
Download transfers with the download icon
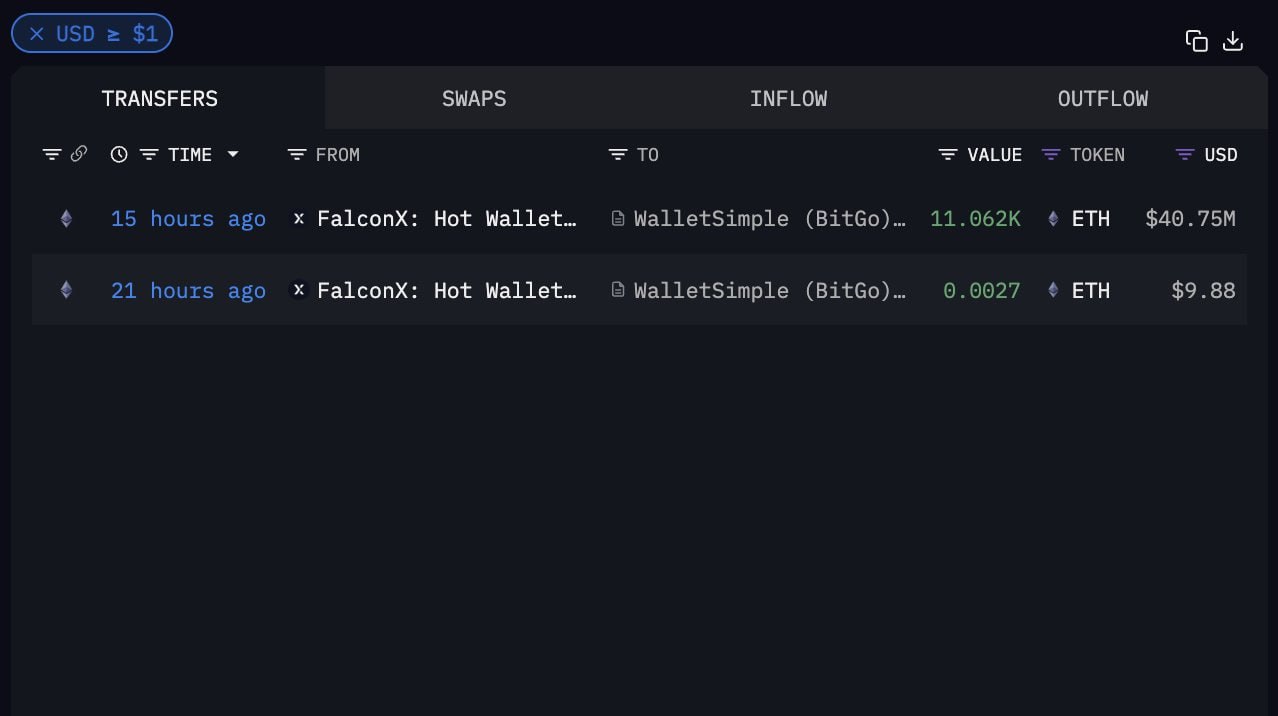(1233, 41)
